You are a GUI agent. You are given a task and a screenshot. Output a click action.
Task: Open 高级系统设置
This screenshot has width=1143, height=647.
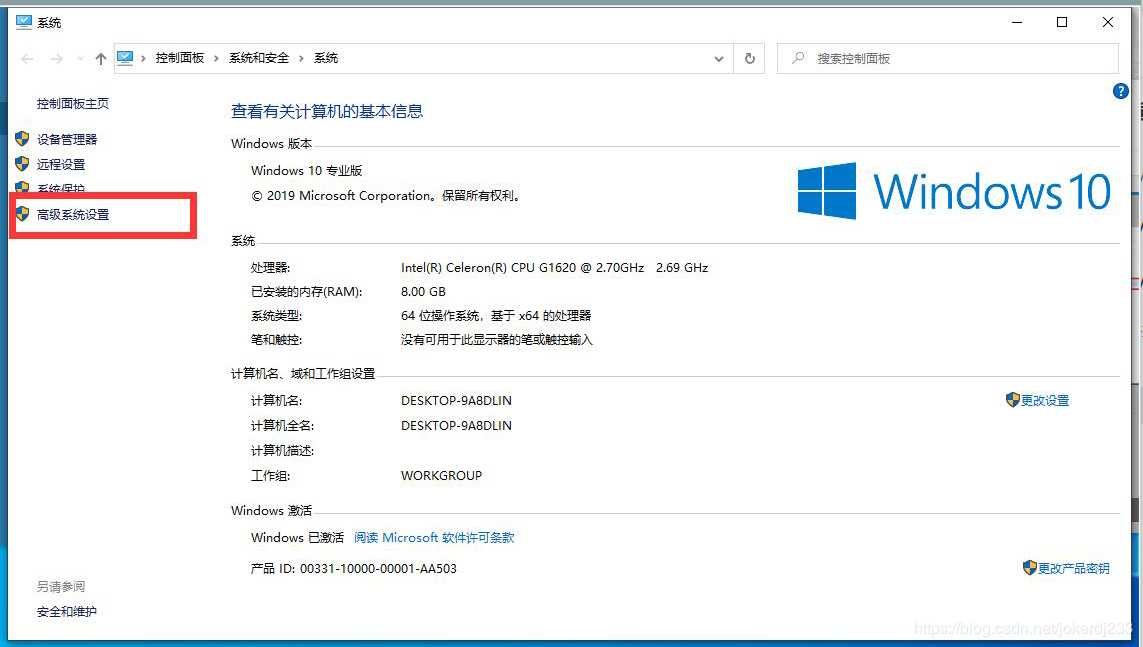tap(73, 215)
